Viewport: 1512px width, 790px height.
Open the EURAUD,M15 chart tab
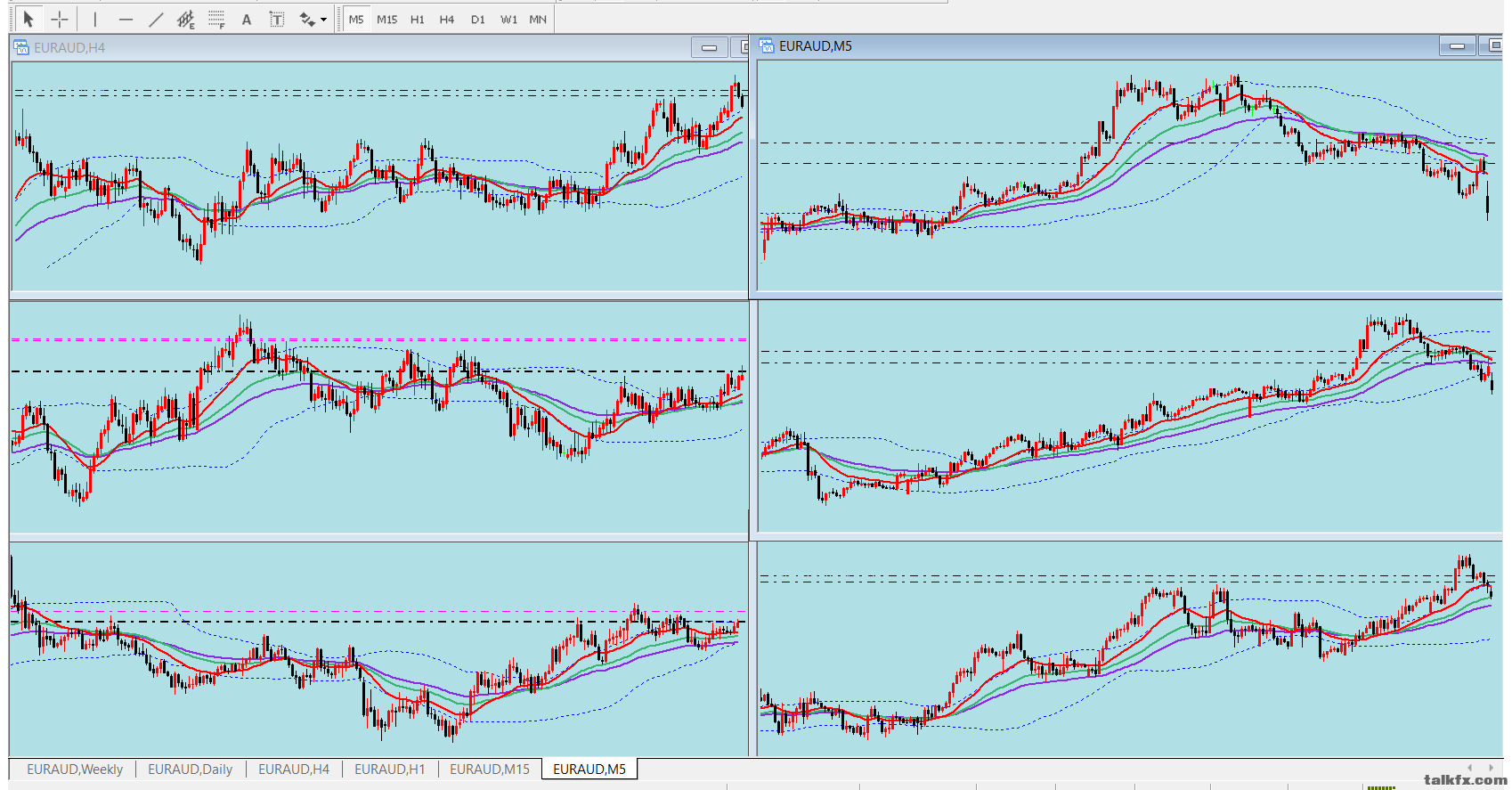[x=490, y=769]
